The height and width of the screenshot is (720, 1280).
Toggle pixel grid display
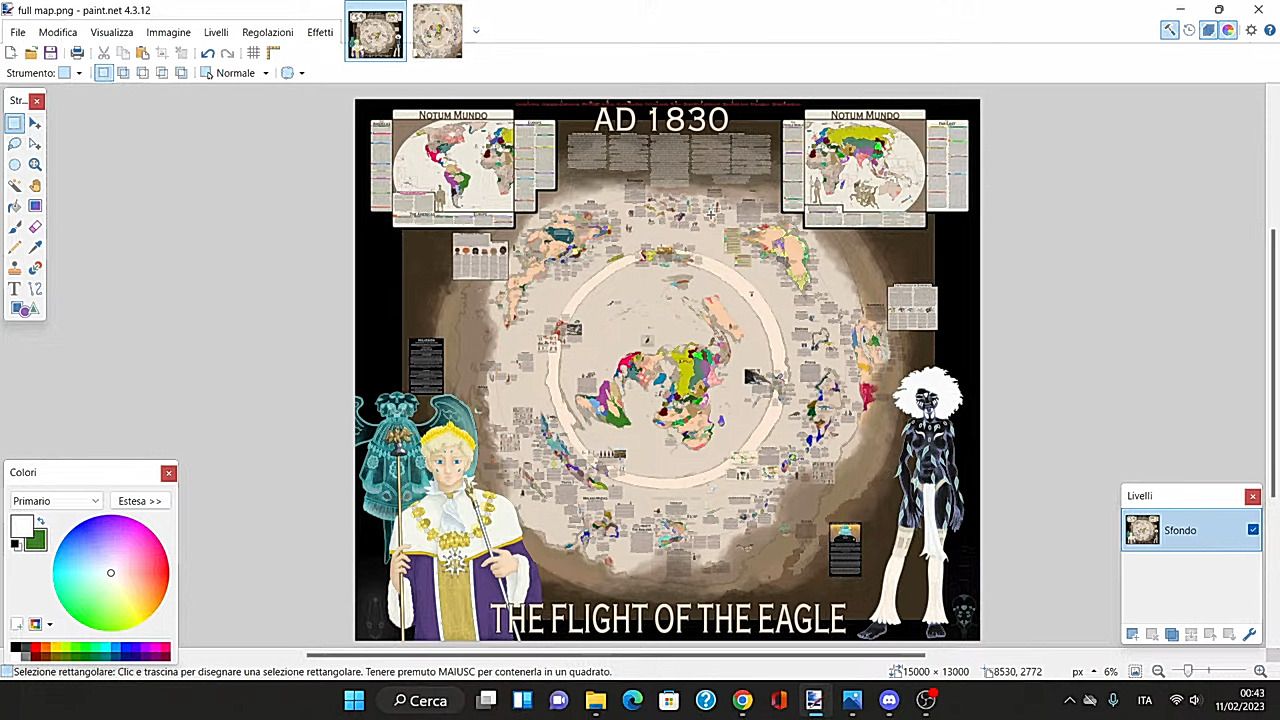coord(254,53)
